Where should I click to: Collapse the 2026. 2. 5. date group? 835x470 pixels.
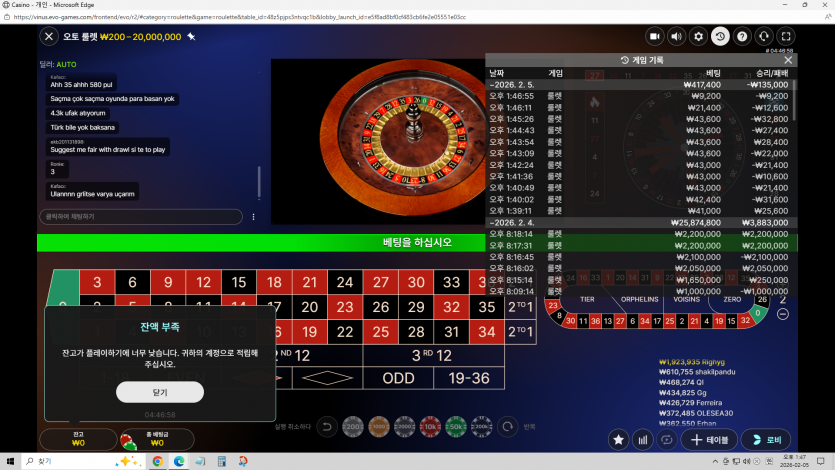(x=639, y=85)
